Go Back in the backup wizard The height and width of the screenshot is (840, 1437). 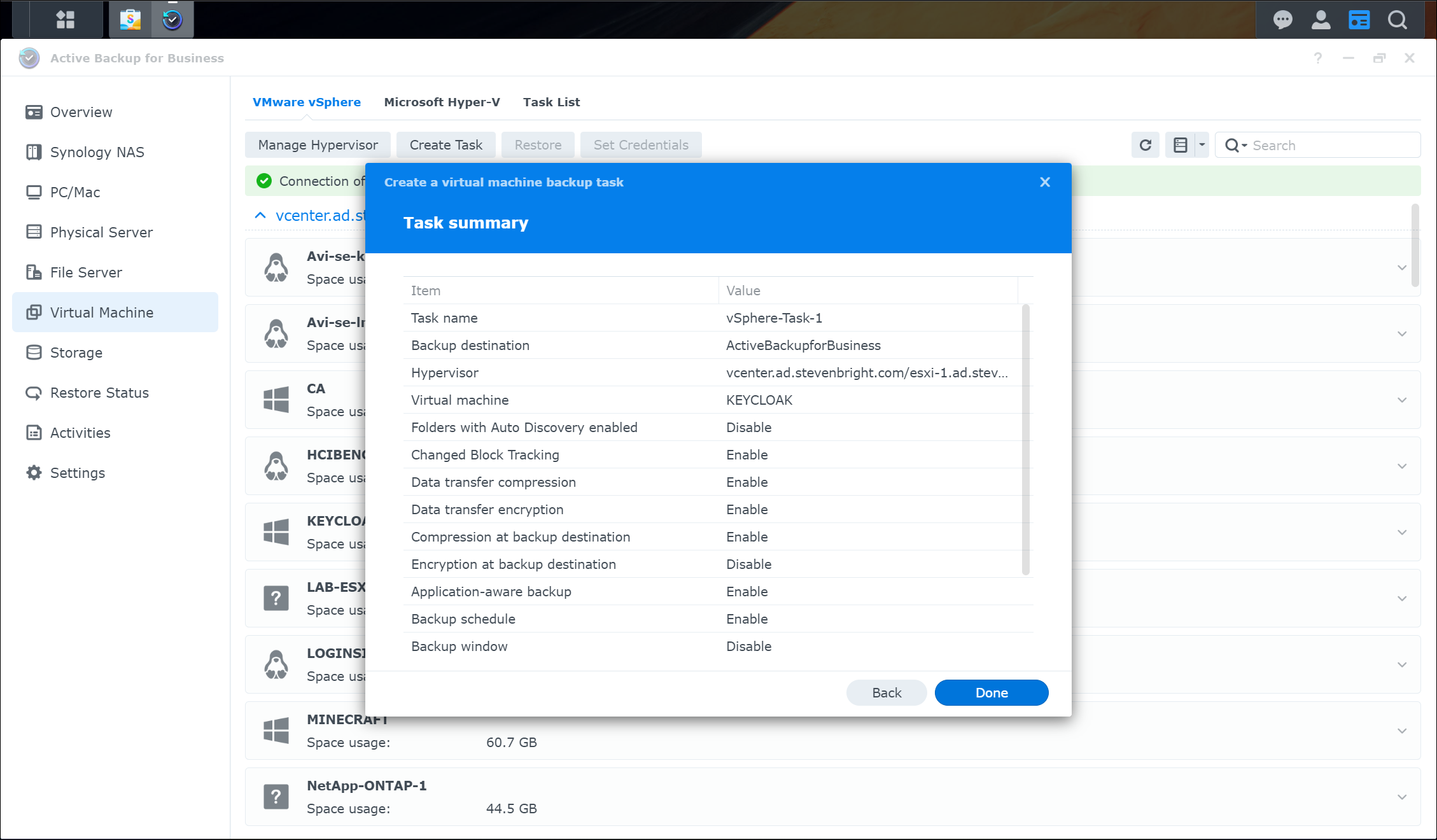886,692
